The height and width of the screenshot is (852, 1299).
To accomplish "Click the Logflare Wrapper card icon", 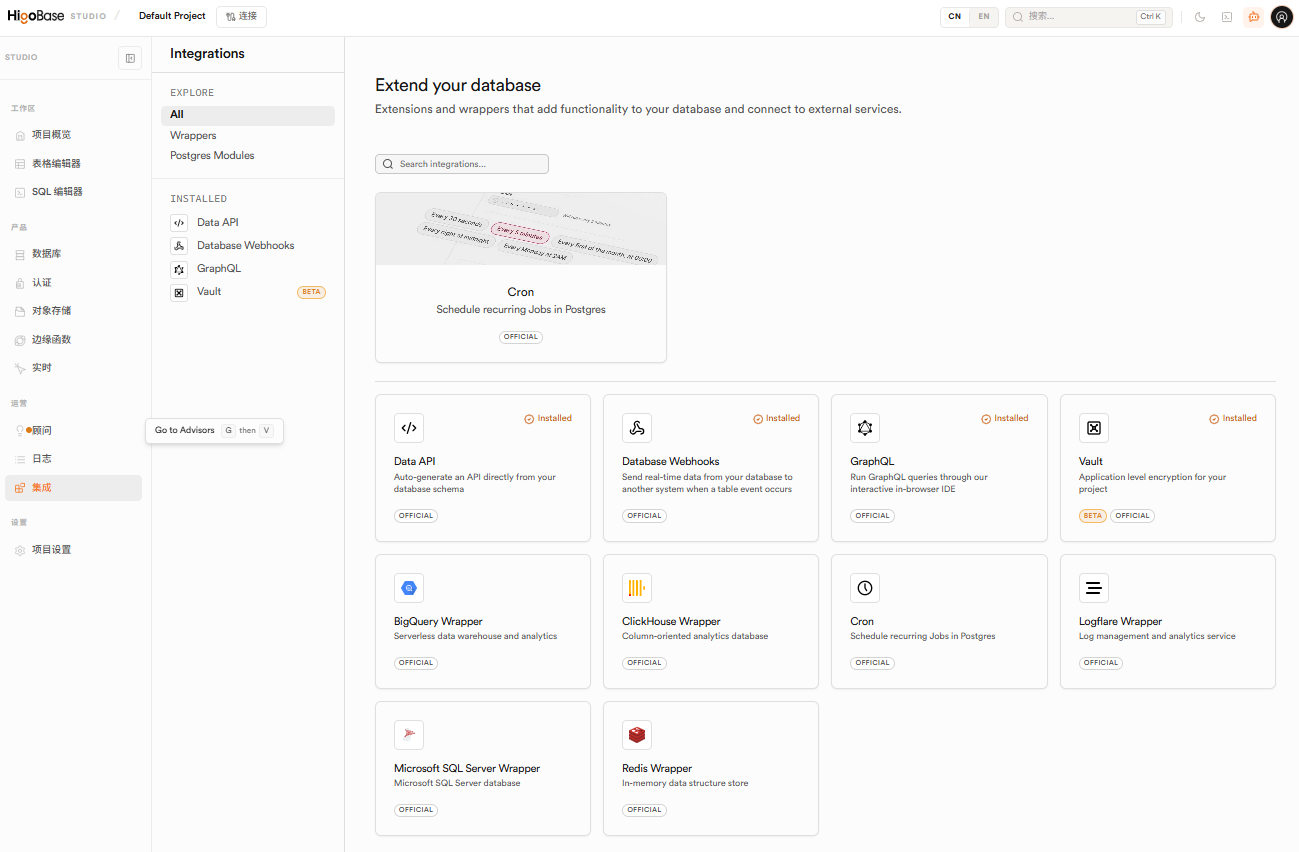I will pos(1094,588).
